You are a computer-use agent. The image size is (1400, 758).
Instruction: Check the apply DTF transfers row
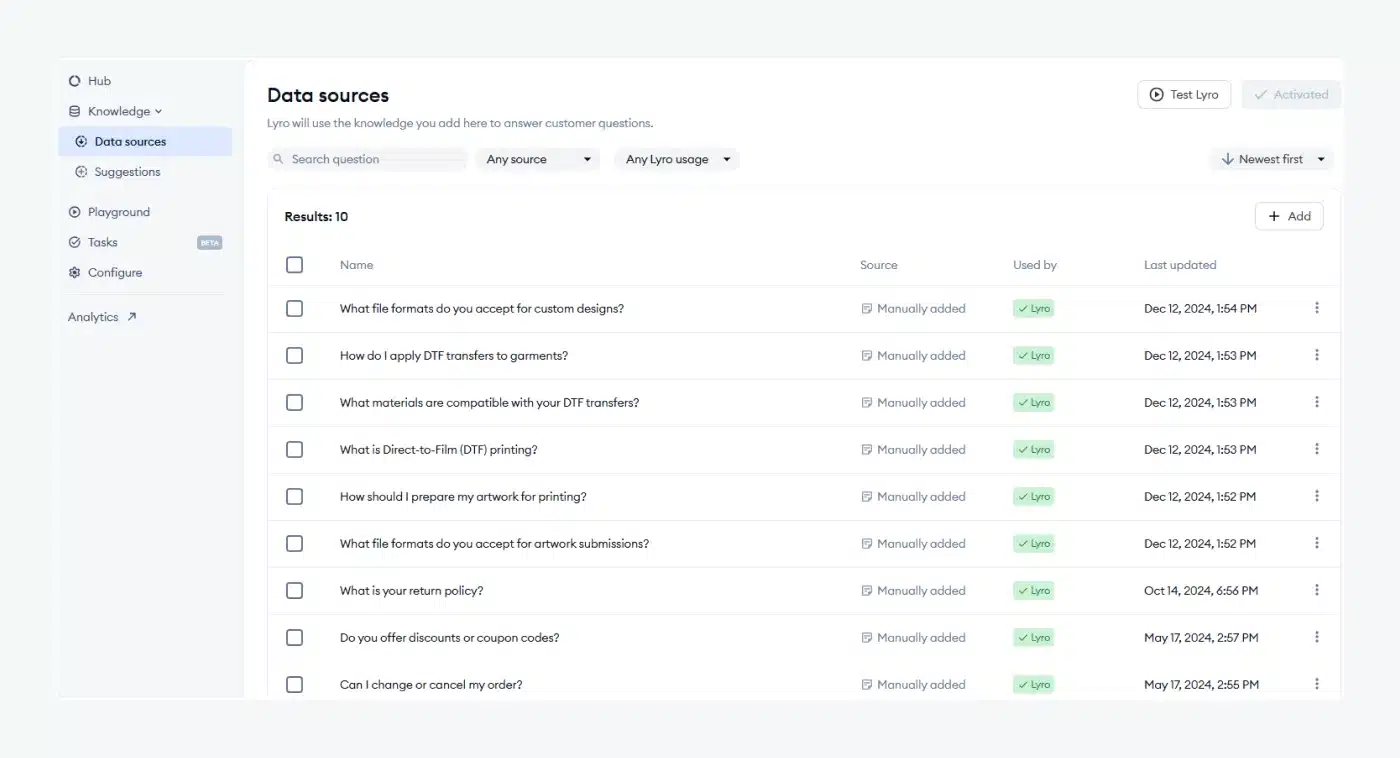[294, 356]
